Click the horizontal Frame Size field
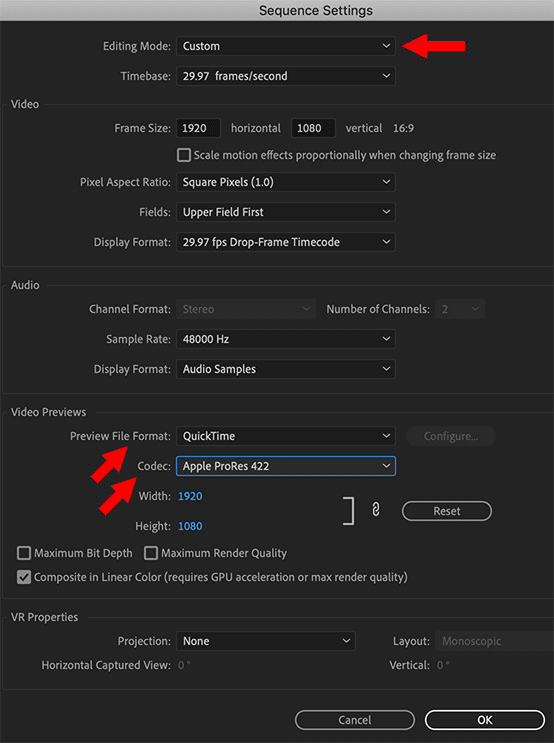The height and width of the screenshot is (743, 554). click(198, 128)
